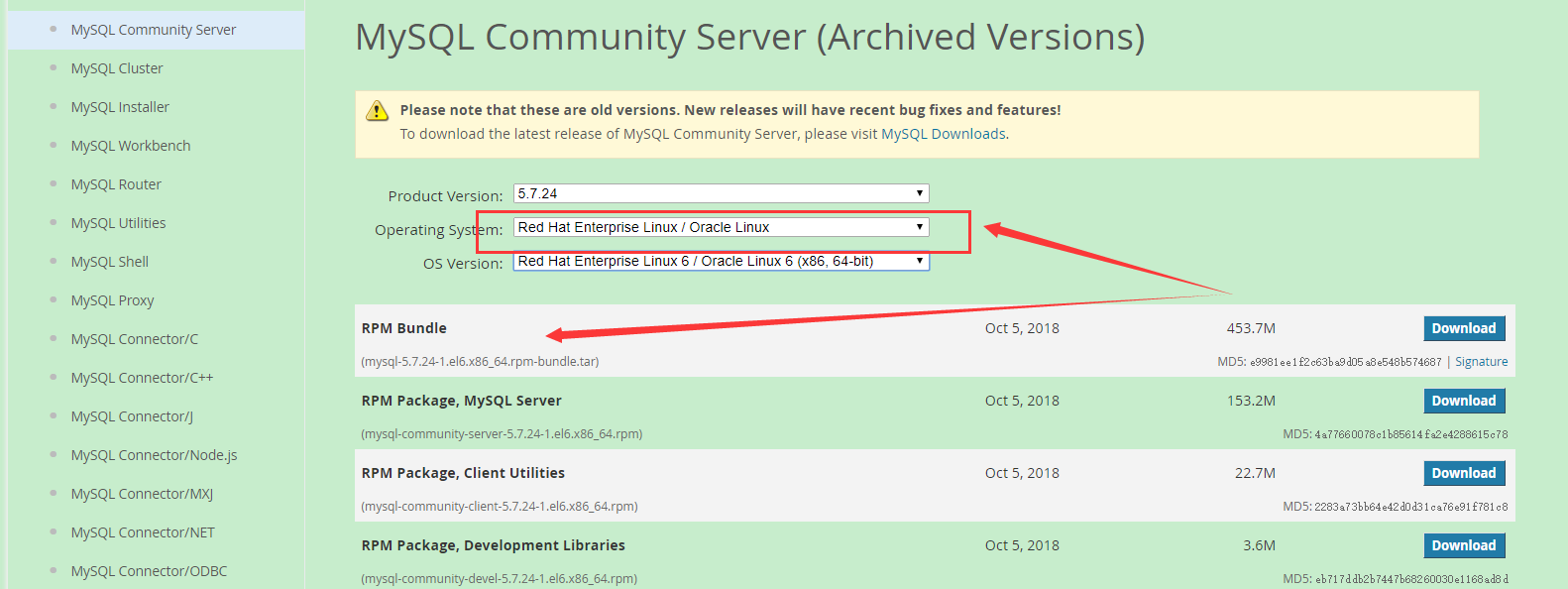Screen dimensions: 1568x589
Task: Open MySQL Cluster sidebar link
Action: click(x=117, y=68)
